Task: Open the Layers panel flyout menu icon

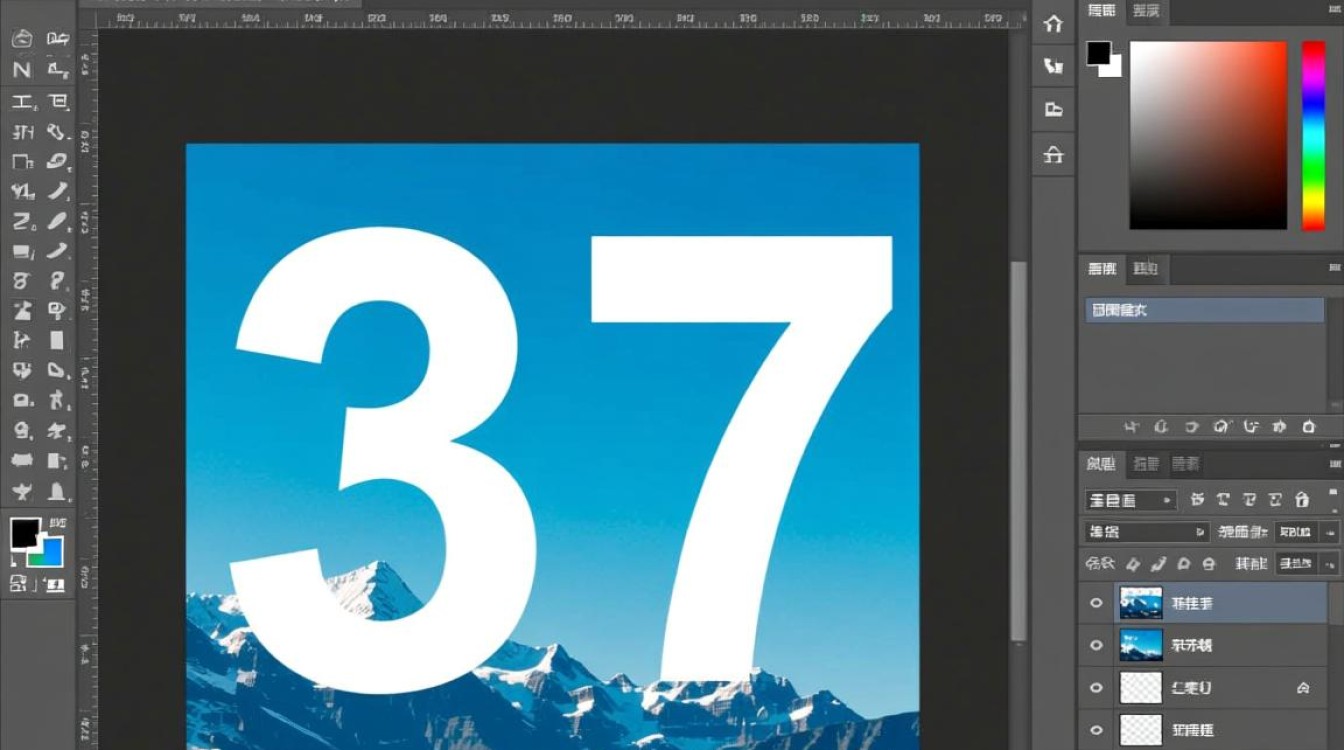Action: click(1335, 464)
